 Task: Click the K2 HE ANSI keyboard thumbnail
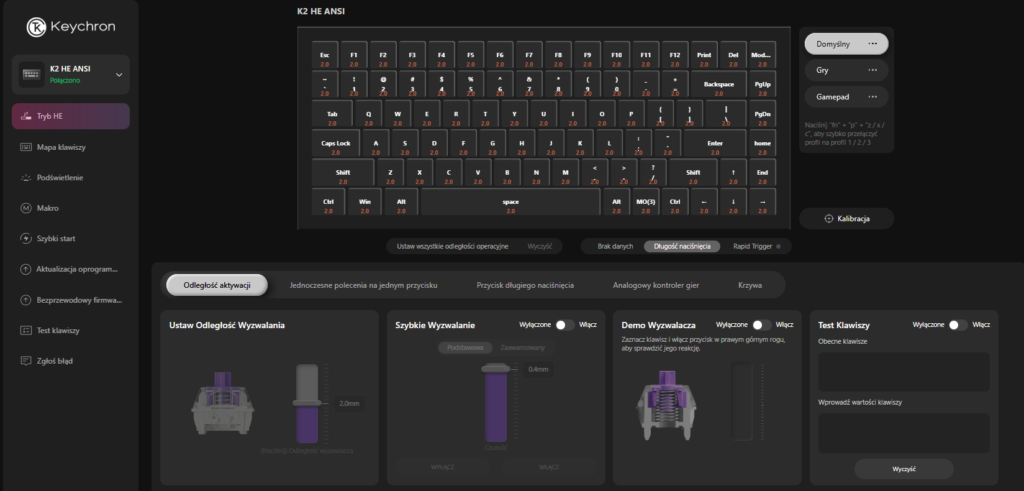click(31, 74)
